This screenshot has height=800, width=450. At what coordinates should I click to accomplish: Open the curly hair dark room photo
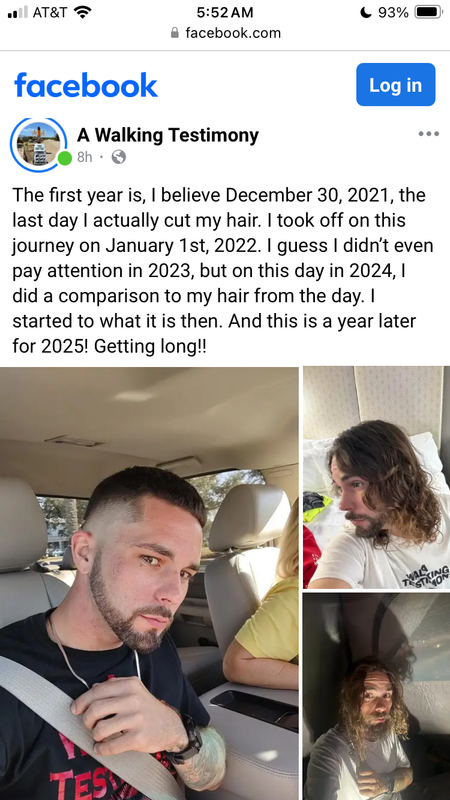click(377, 696)
